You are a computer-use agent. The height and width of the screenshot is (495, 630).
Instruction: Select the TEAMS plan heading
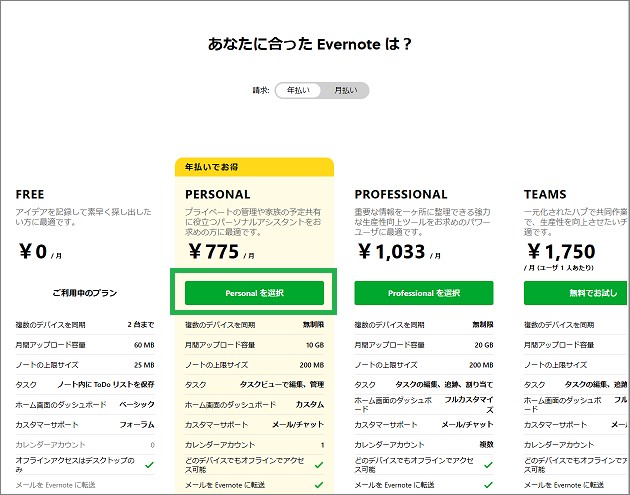click(545, 194)
